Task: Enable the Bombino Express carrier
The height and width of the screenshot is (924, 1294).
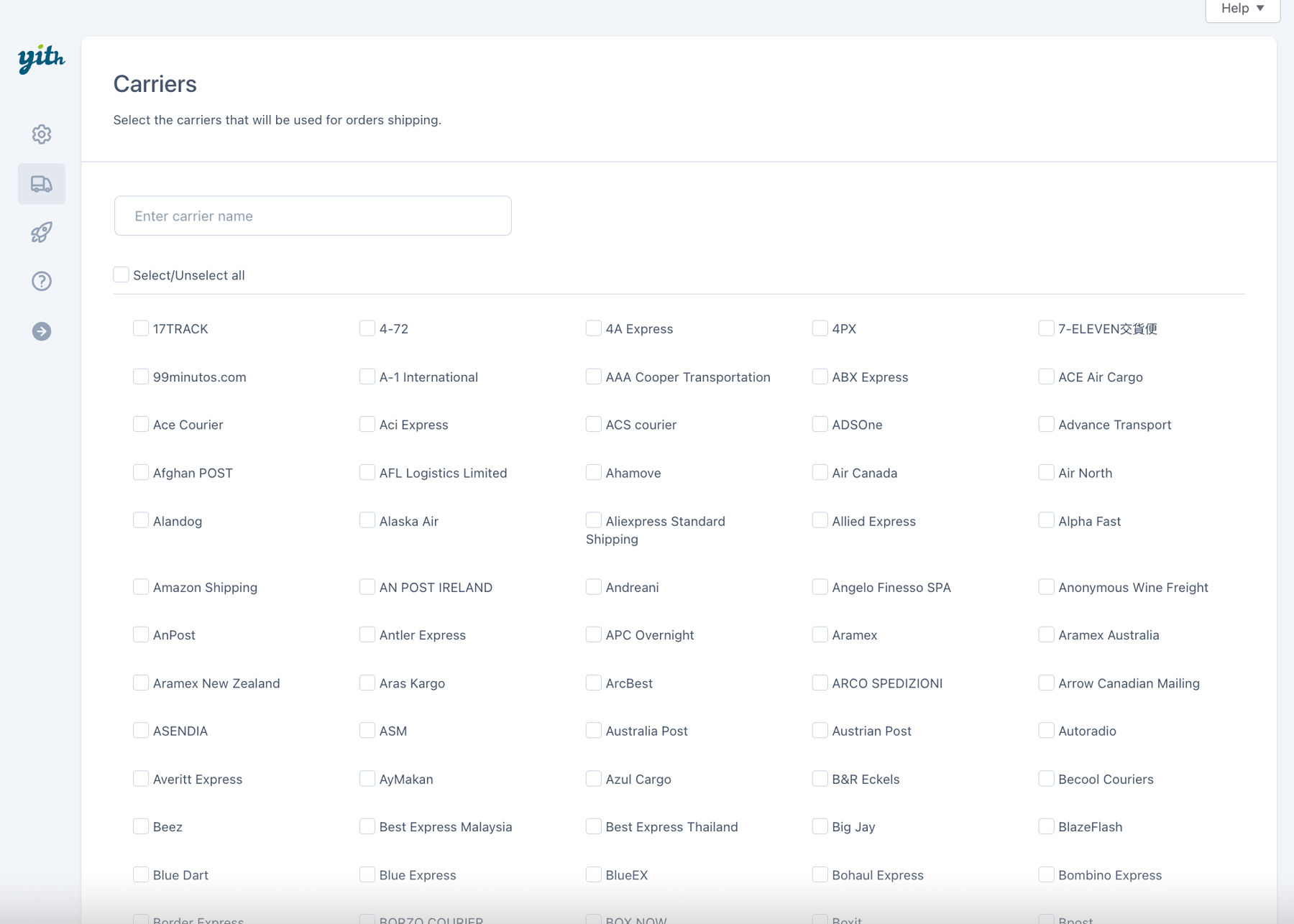Action: click(x=1047, y=874)
